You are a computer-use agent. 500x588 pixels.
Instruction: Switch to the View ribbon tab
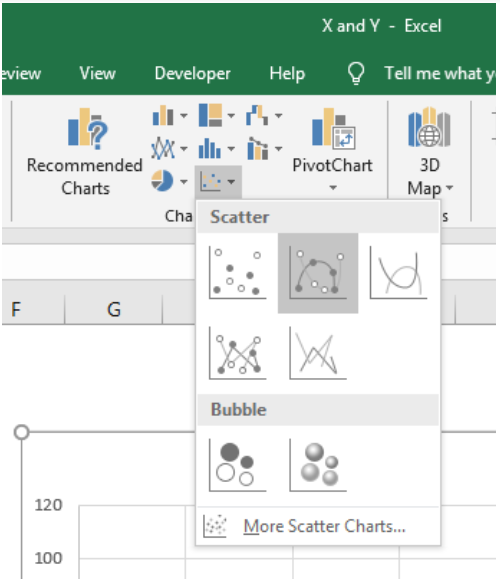(98, 73)
